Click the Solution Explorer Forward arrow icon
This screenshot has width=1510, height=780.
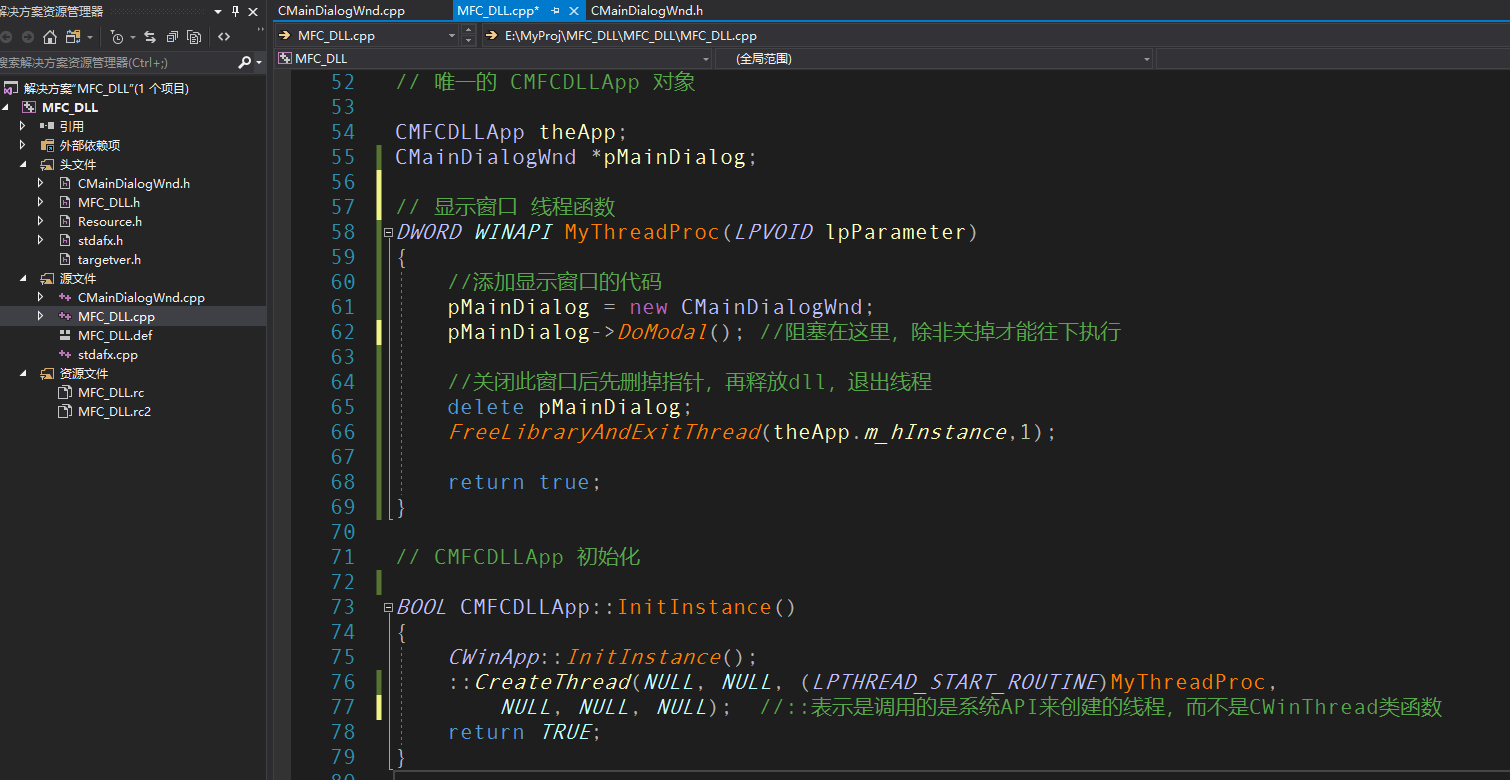point(28,37)
